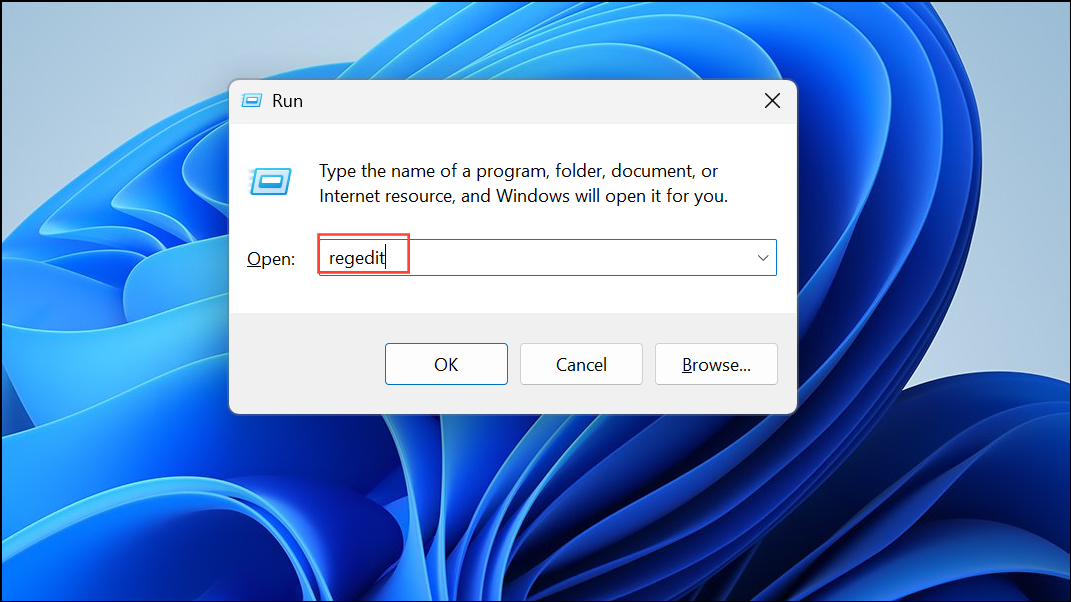The height and width of the screenshot is (602, 1071).
Task: Close the Run dialog with the X
Action: pos(772,101)
